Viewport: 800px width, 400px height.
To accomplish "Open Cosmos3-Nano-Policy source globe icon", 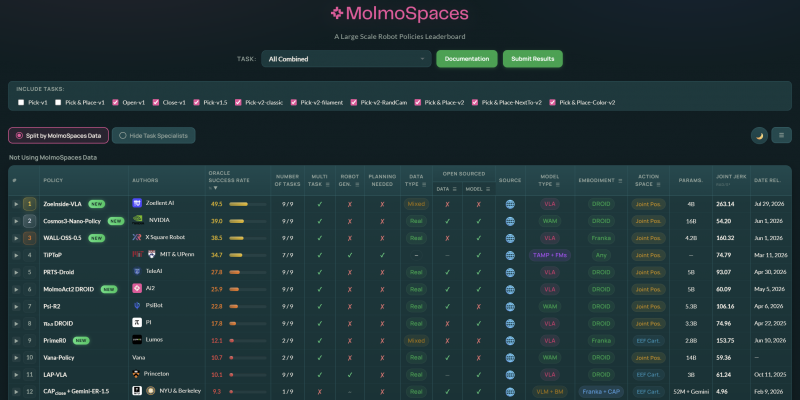I will click(510, 221).
